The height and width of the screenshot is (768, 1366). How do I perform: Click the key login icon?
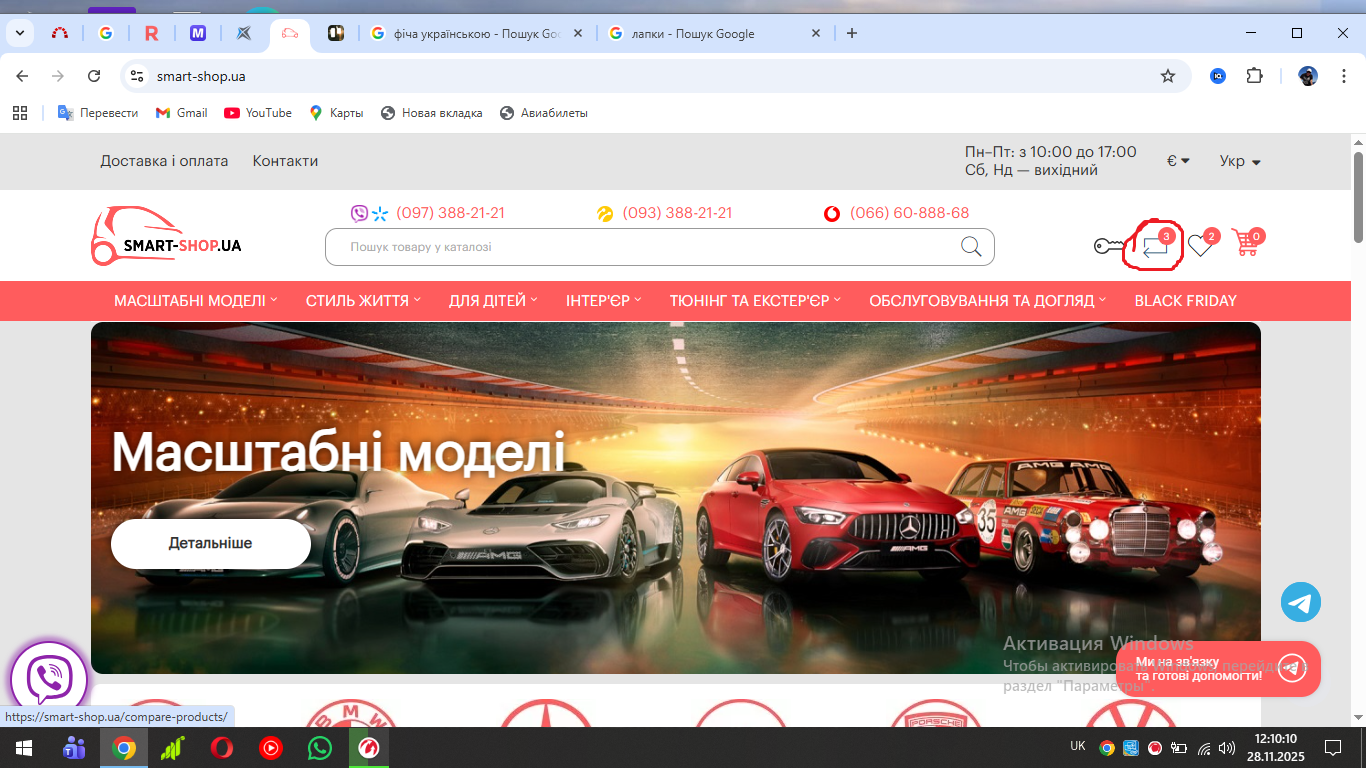coord(1109,246)
